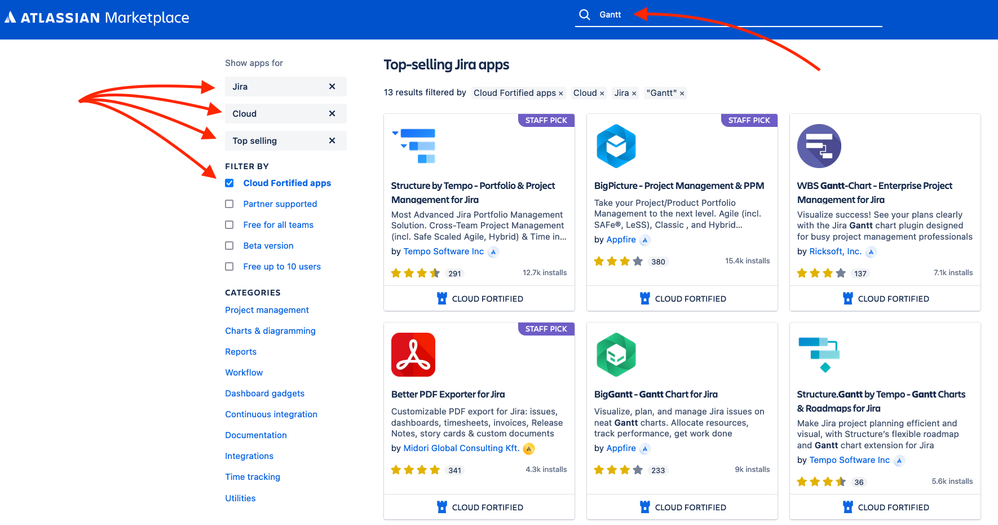Open BigGantt - Gantt Chart for Jira title

pyautogui.click(x=656, y=395)
